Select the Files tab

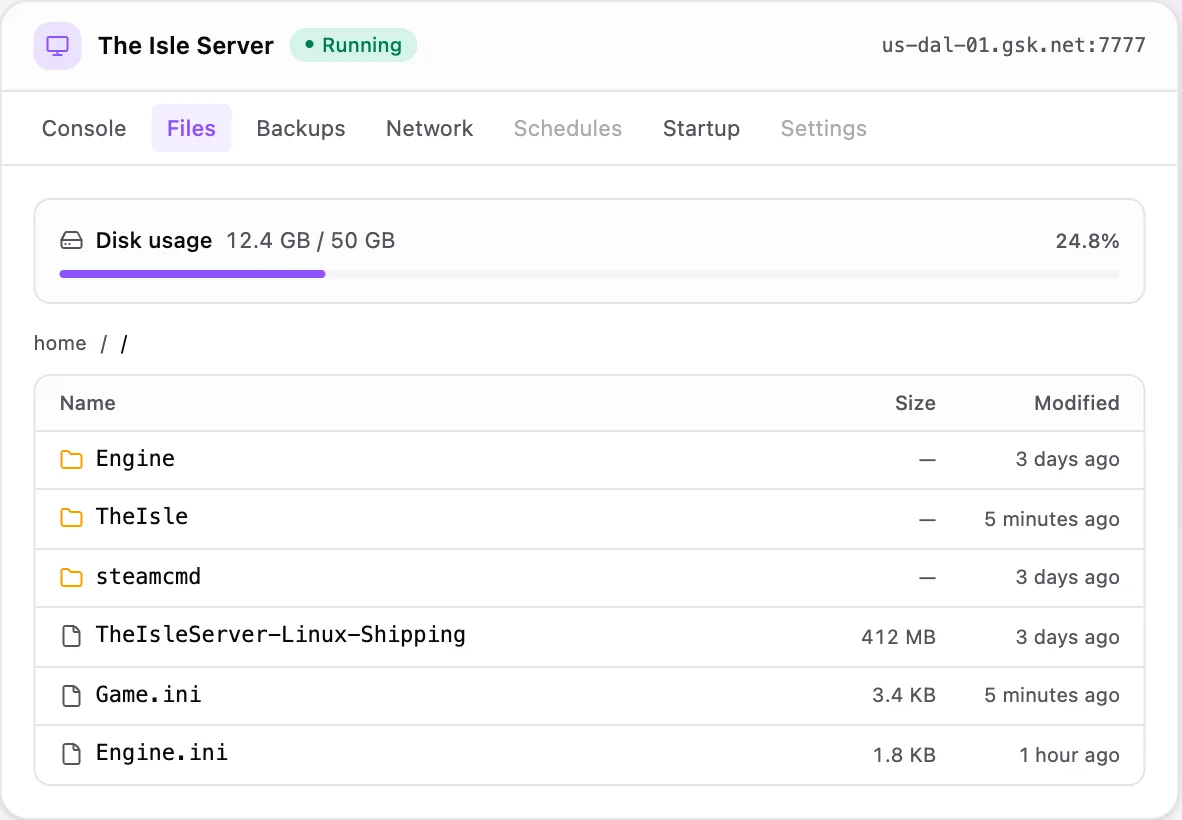pyautogui.click(x=191, y=128)
